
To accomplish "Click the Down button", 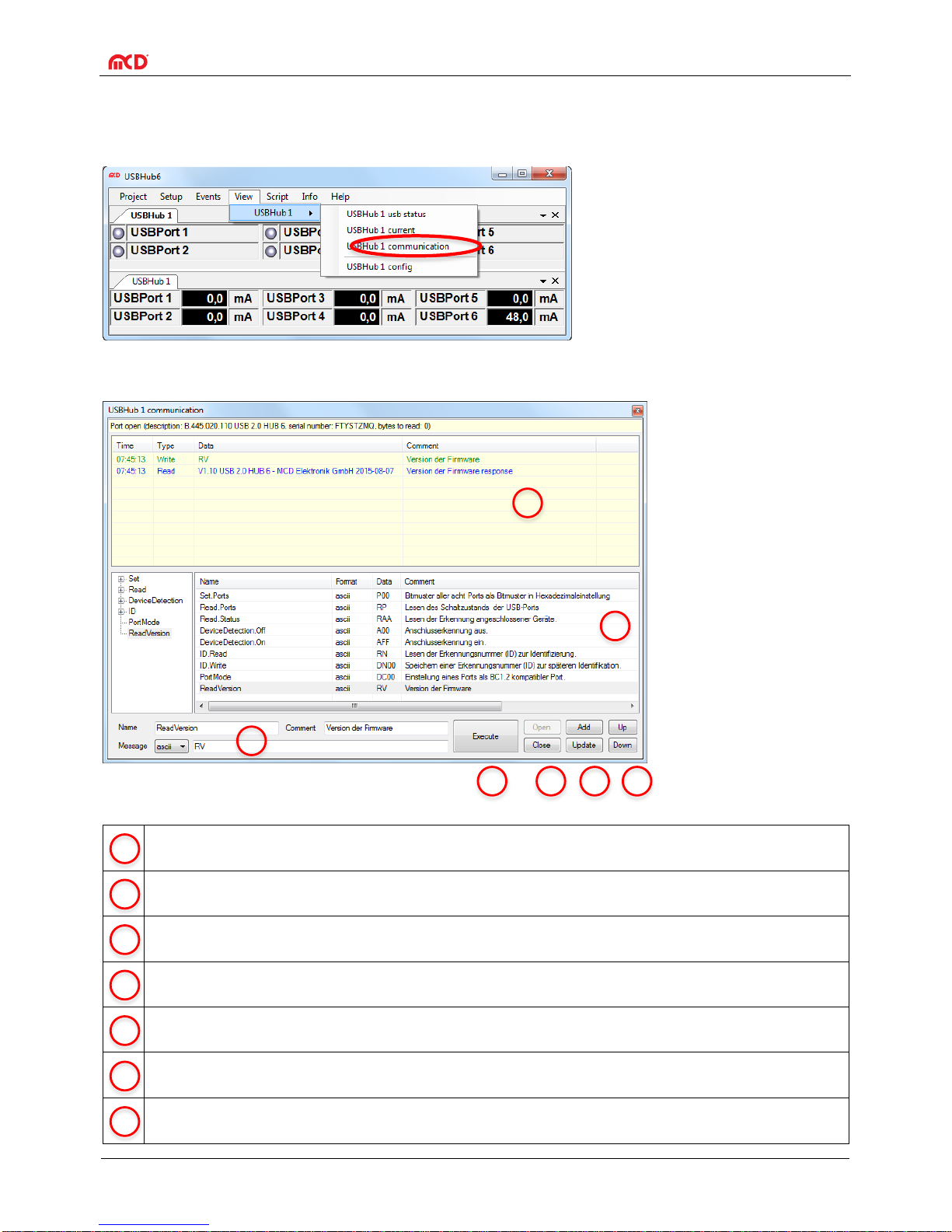I will (x=622, y=745).
